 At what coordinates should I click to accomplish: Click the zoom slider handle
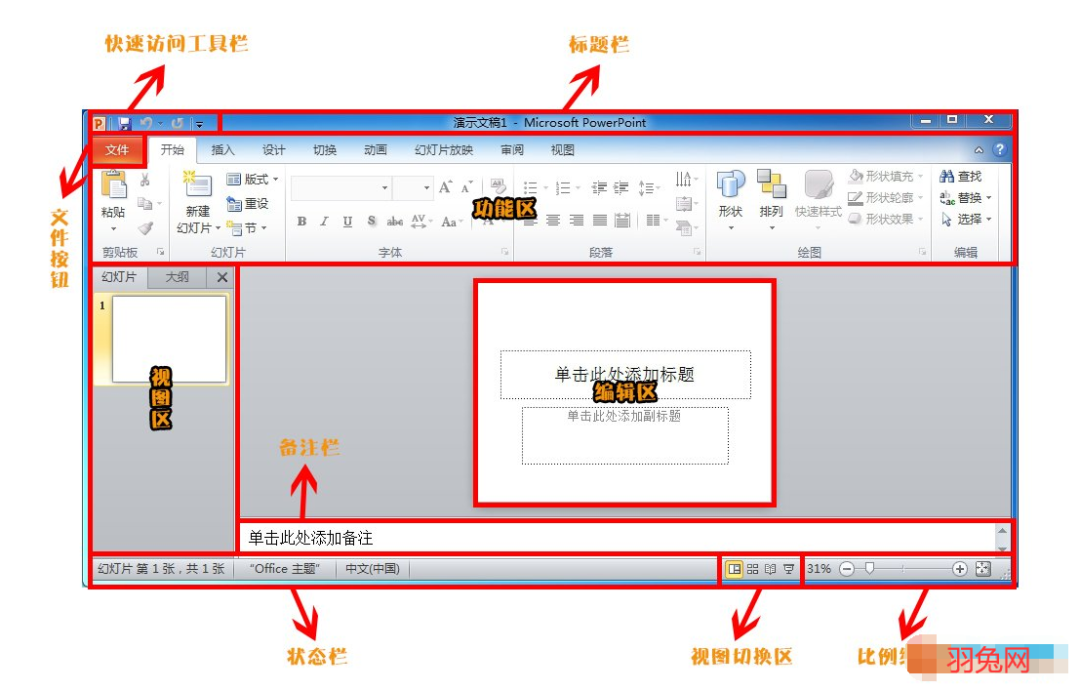pyautogui.click(x=870, y=568)
